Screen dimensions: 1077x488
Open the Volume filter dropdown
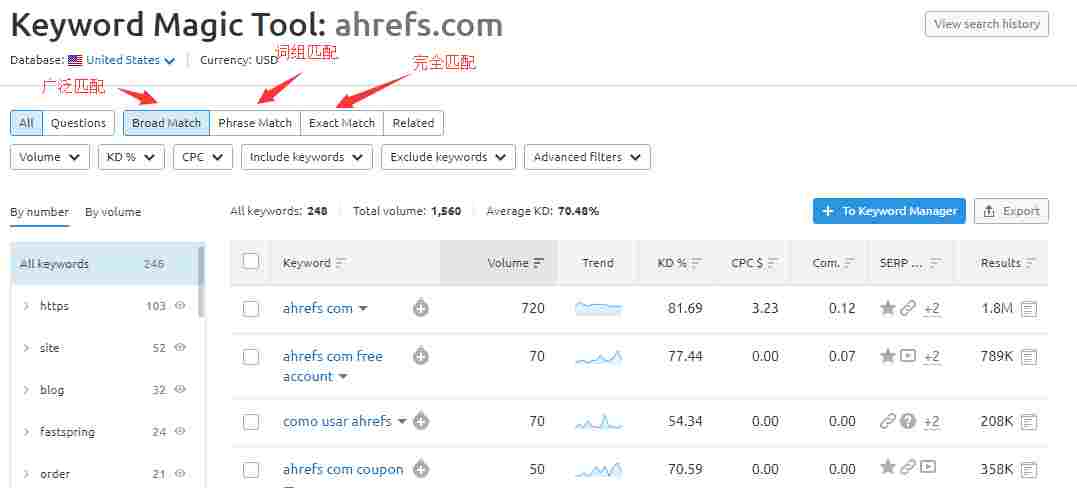(x=50, y=157)
